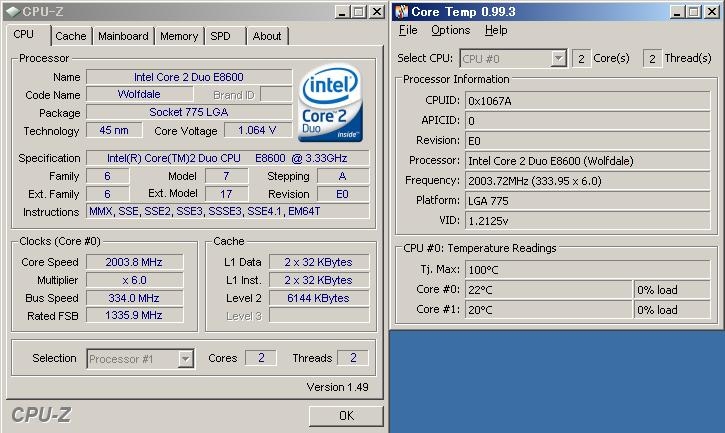This screenshot has width=725, height=433.
Task: Click the Core #0 0% load field
Action: click(x=672, y=290)
